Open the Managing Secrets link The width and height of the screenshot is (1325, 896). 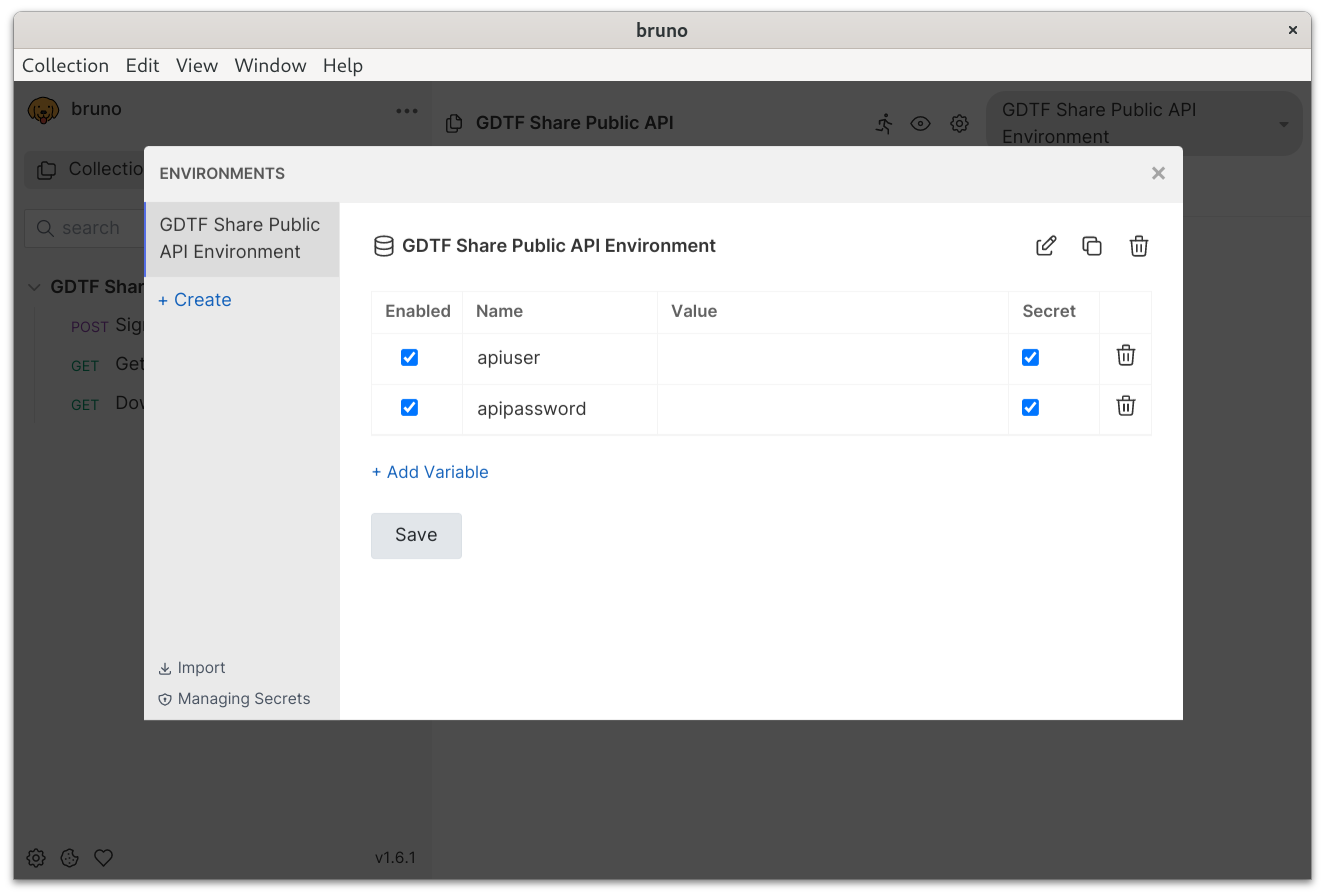pyautogui.click(x=235, y=699)
